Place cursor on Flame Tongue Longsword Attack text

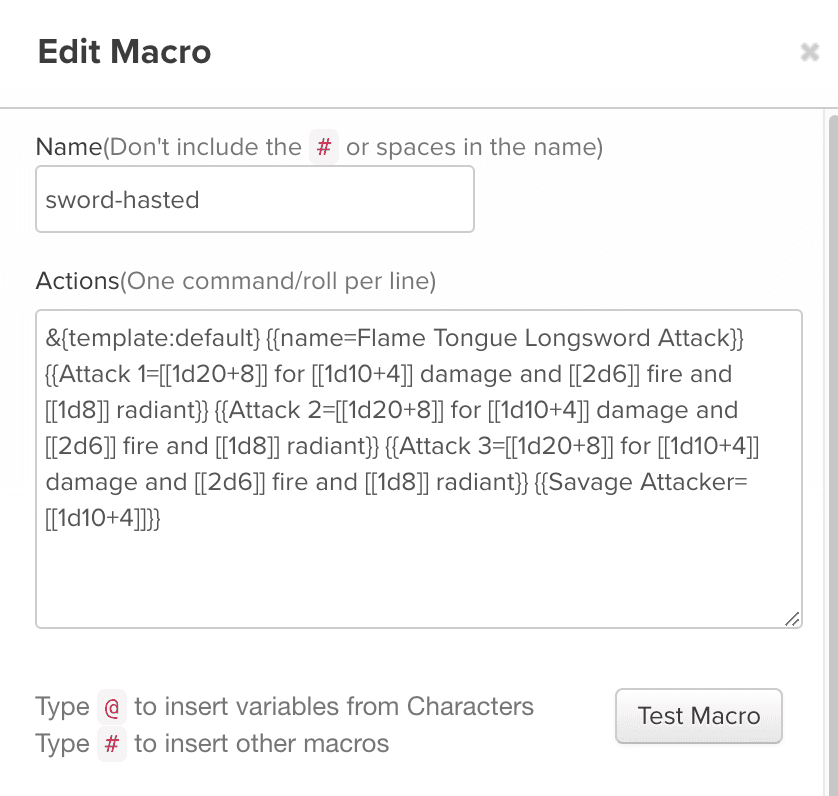click(x=544, y=338)
